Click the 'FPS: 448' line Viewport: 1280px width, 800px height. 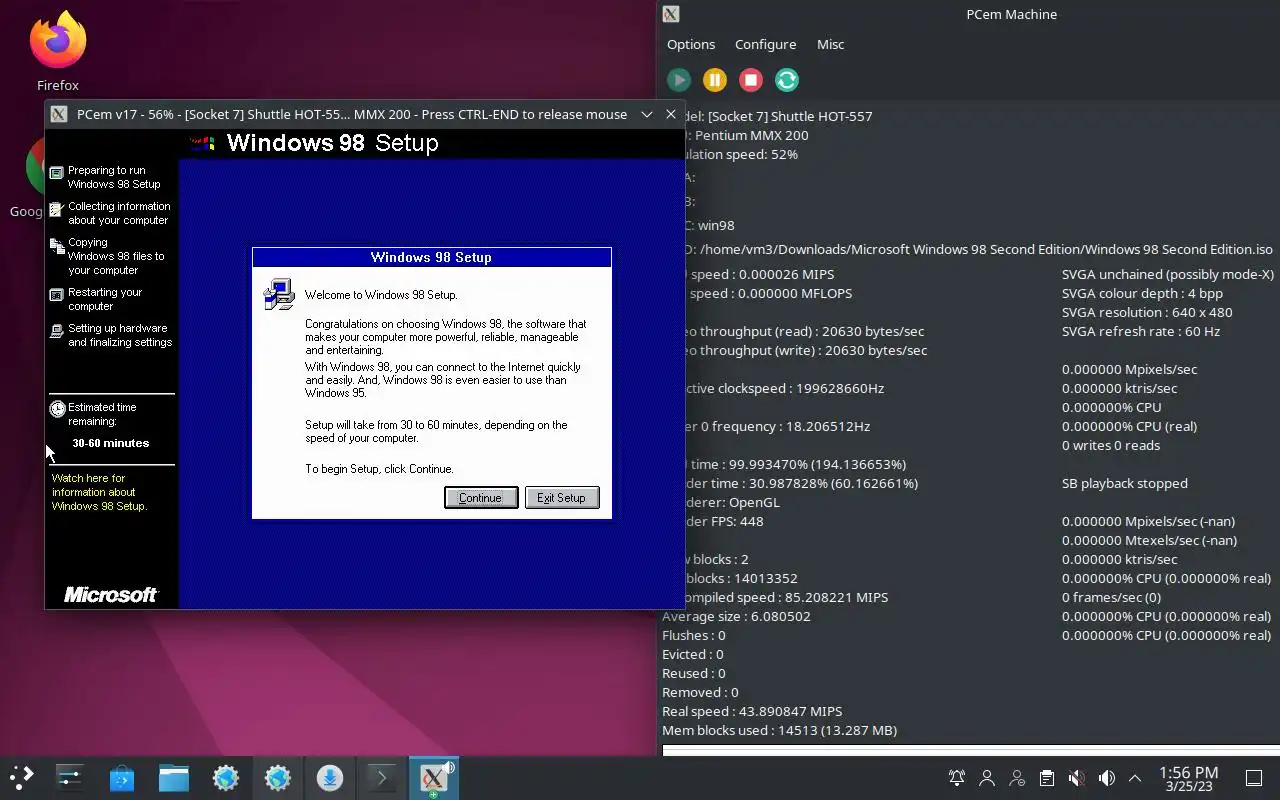726,521
